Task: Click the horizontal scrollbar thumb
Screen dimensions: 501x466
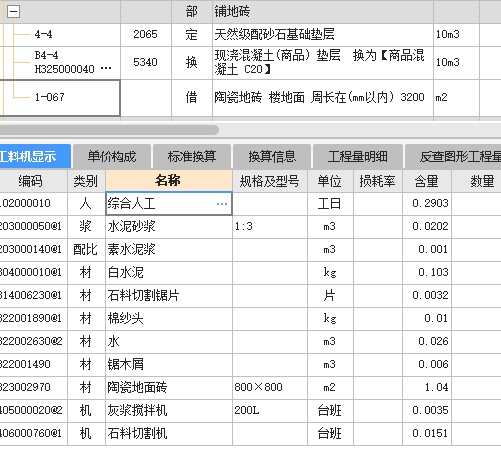Action: 109,130
